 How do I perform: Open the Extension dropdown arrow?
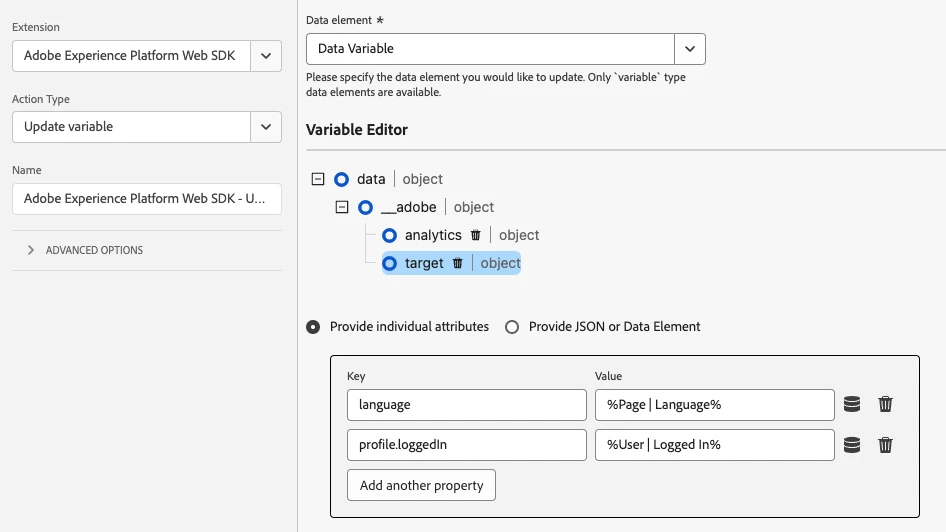(266, 55)
